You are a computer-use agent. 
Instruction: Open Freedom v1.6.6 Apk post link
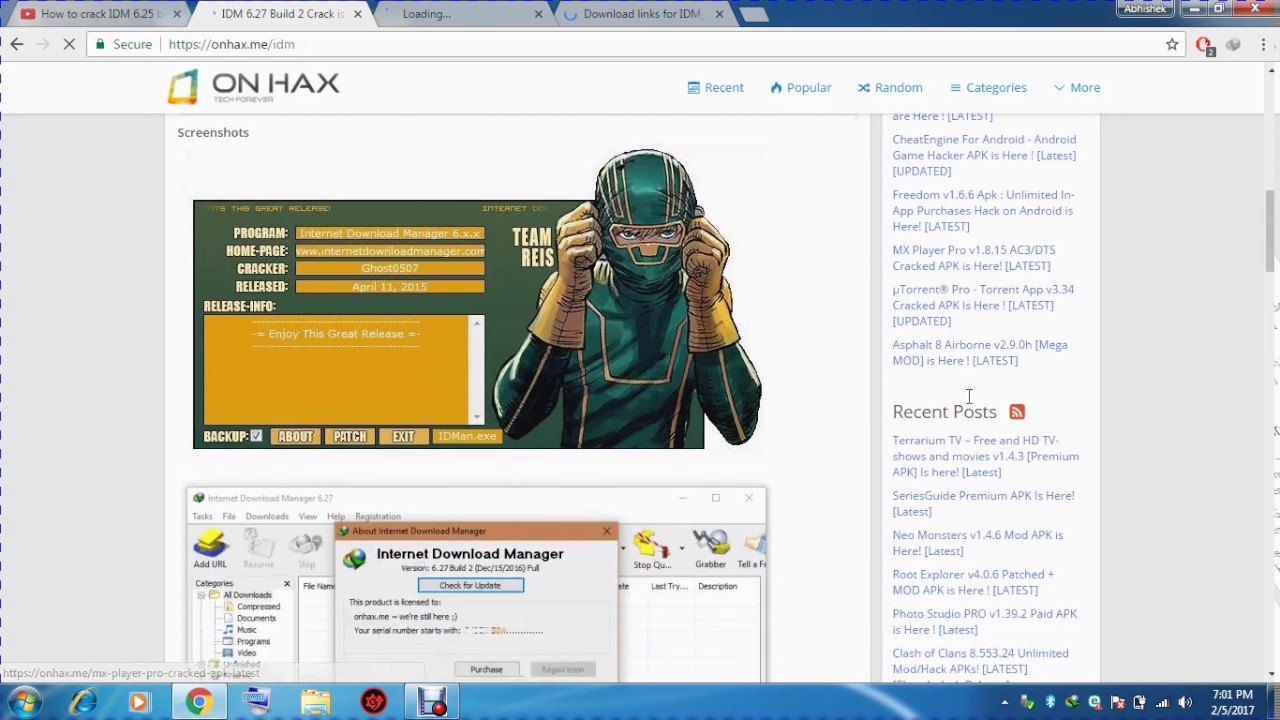(x=983, y=210)
